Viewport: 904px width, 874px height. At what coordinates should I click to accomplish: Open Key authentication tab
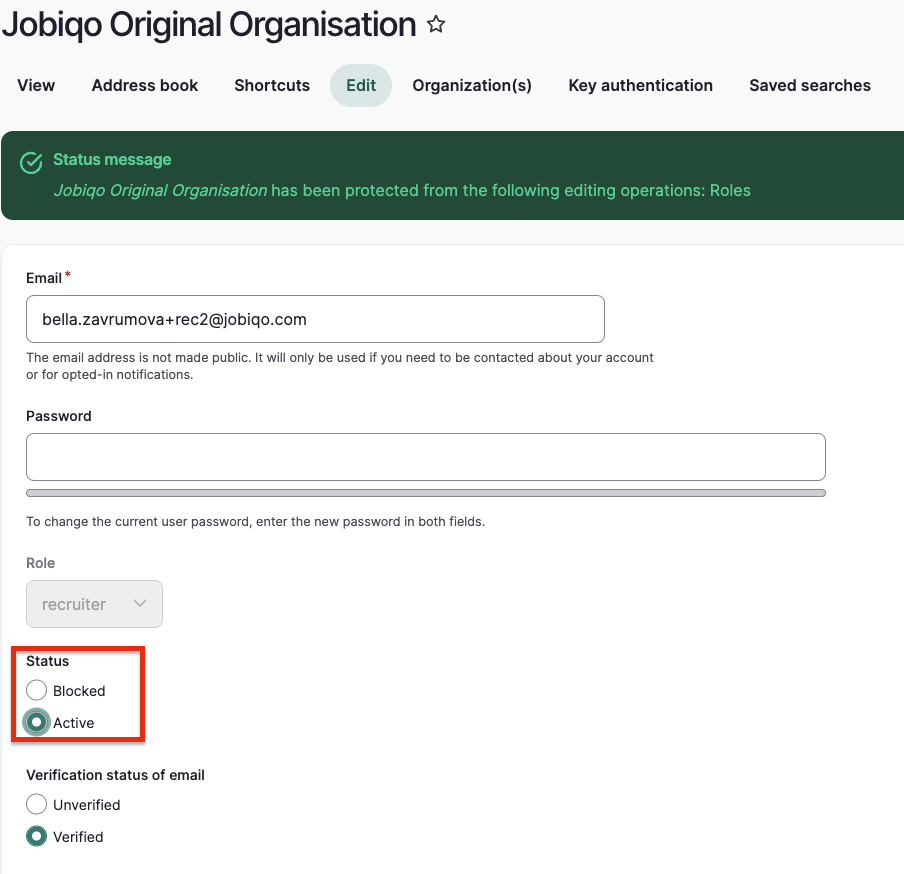tap(641, 85)
